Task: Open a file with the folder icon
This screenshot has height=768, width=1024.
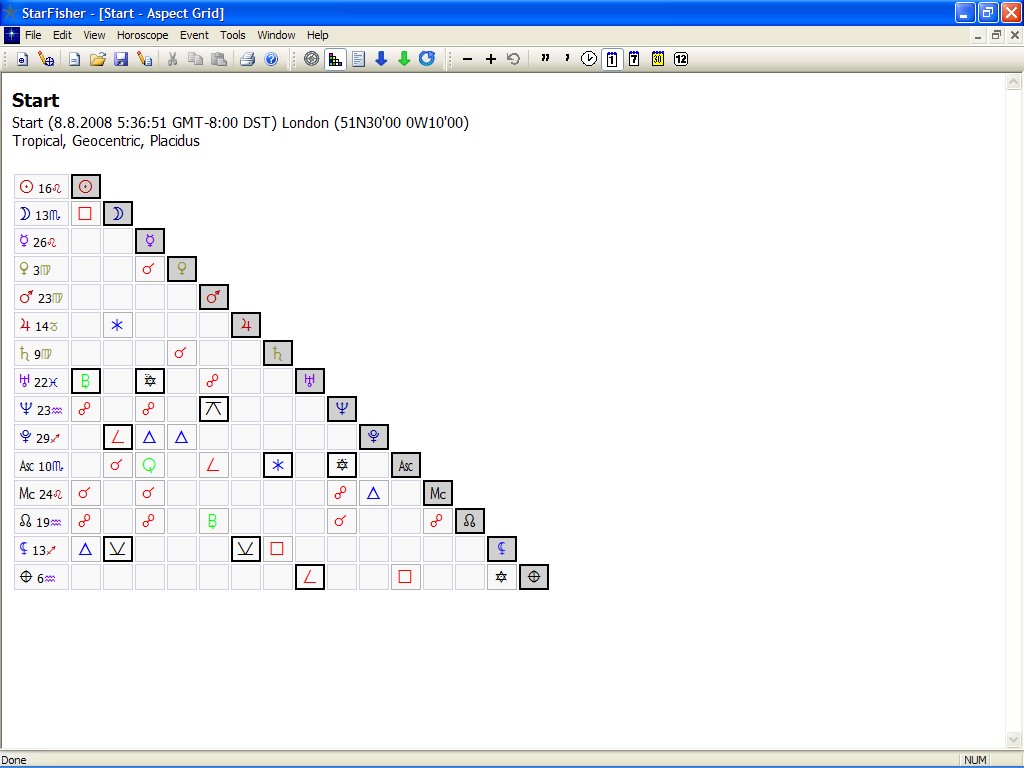Action: [97, 59]
